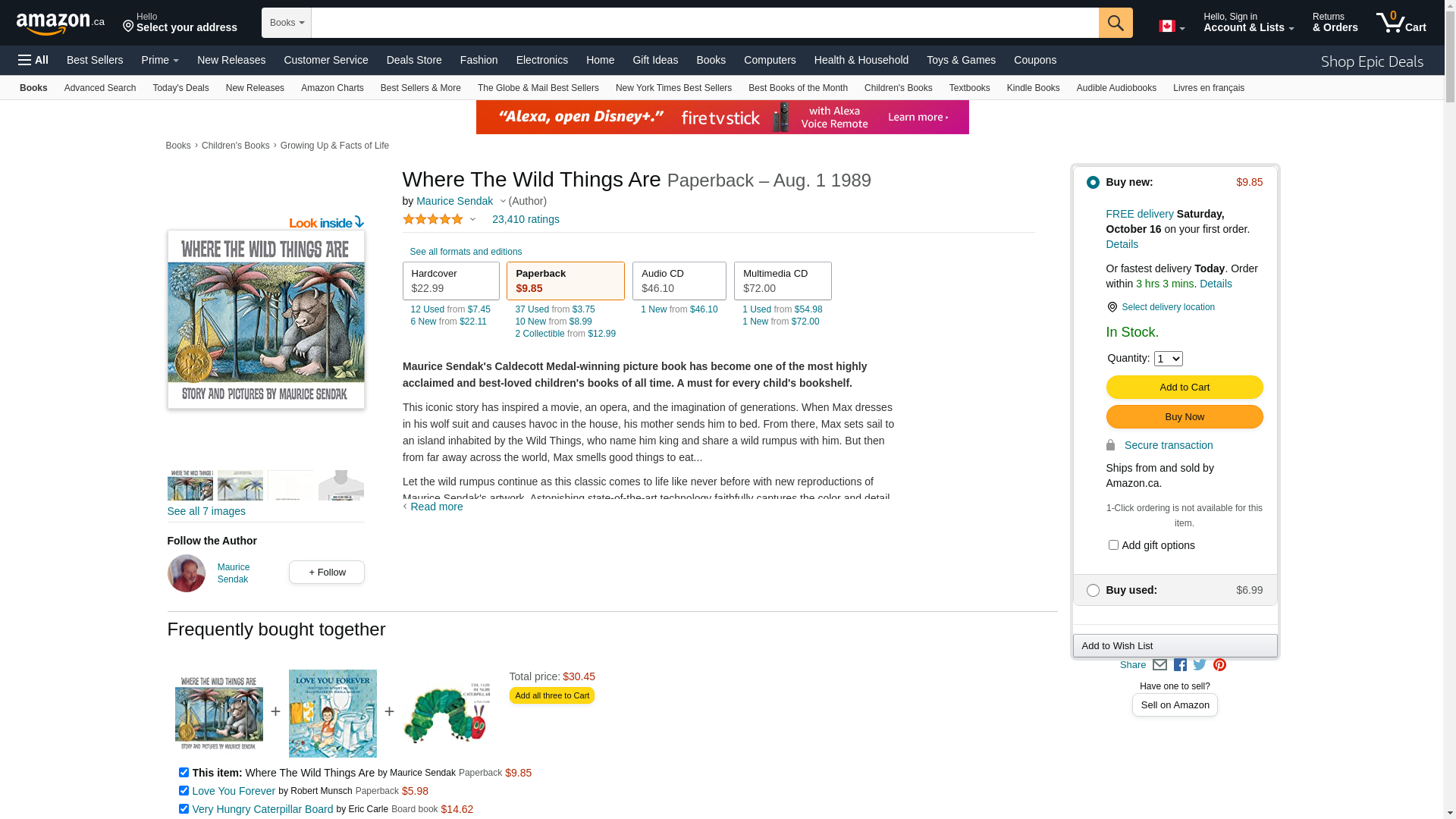Share via the Facebook icon

(x=1180, y=665)
